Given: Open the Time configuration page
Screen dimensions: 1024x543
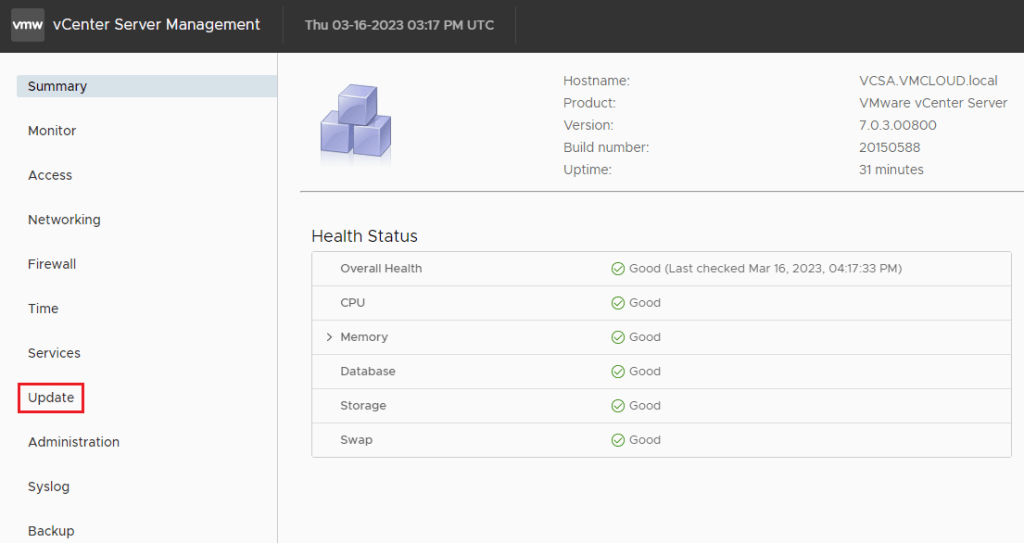Looking at the screenshot, I should coord(43,309).
